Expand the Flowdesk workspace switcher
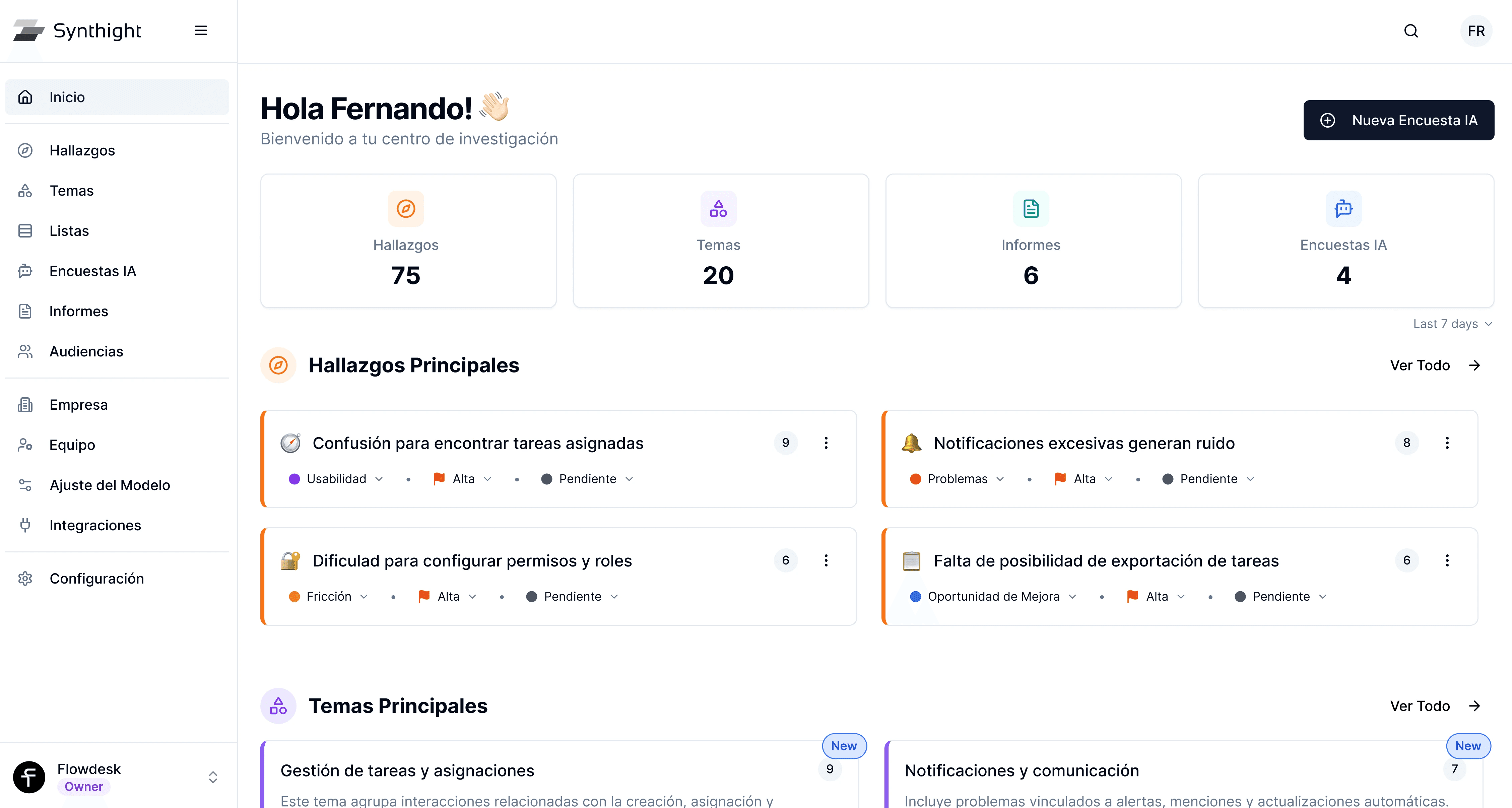1512x808 pixels. 212,776
